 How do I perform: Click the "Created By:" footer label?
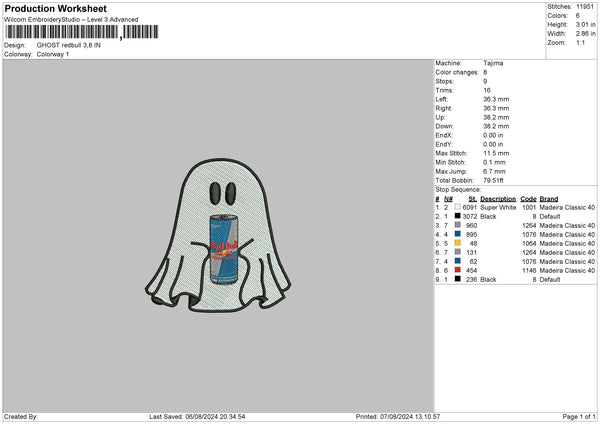coord(21,417)
